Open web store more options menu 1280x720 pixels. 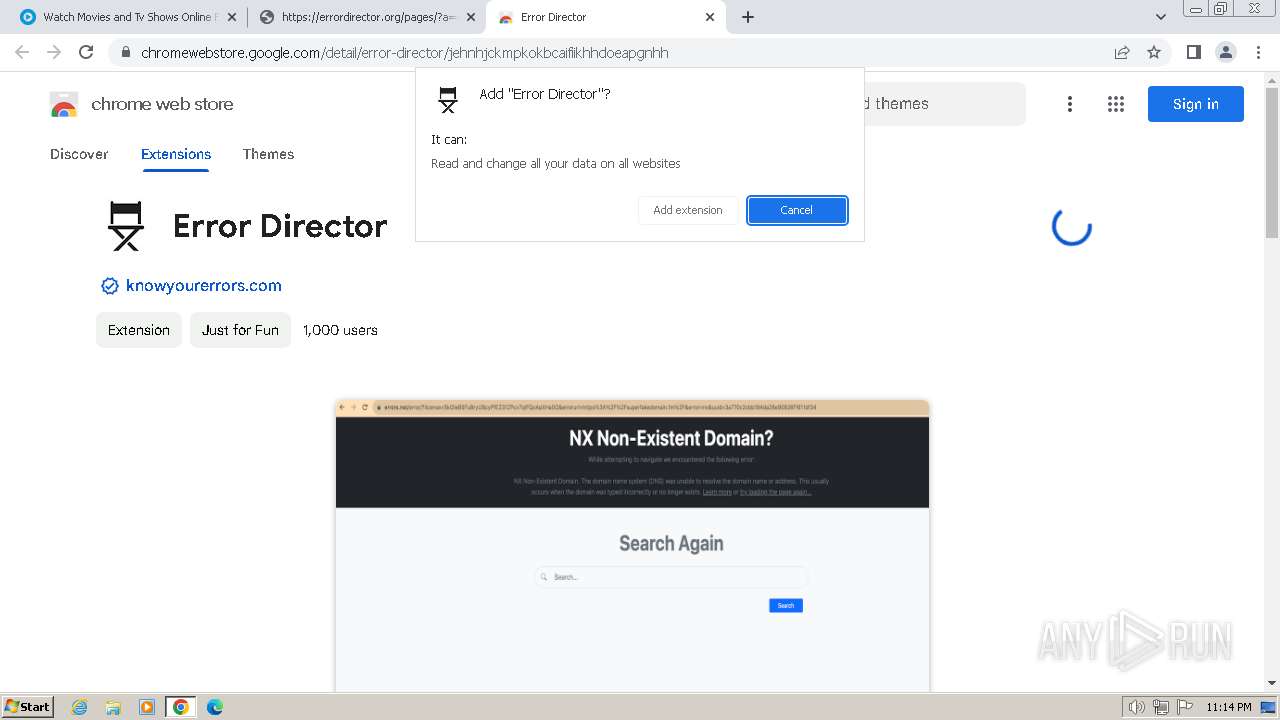point(1070,104)
